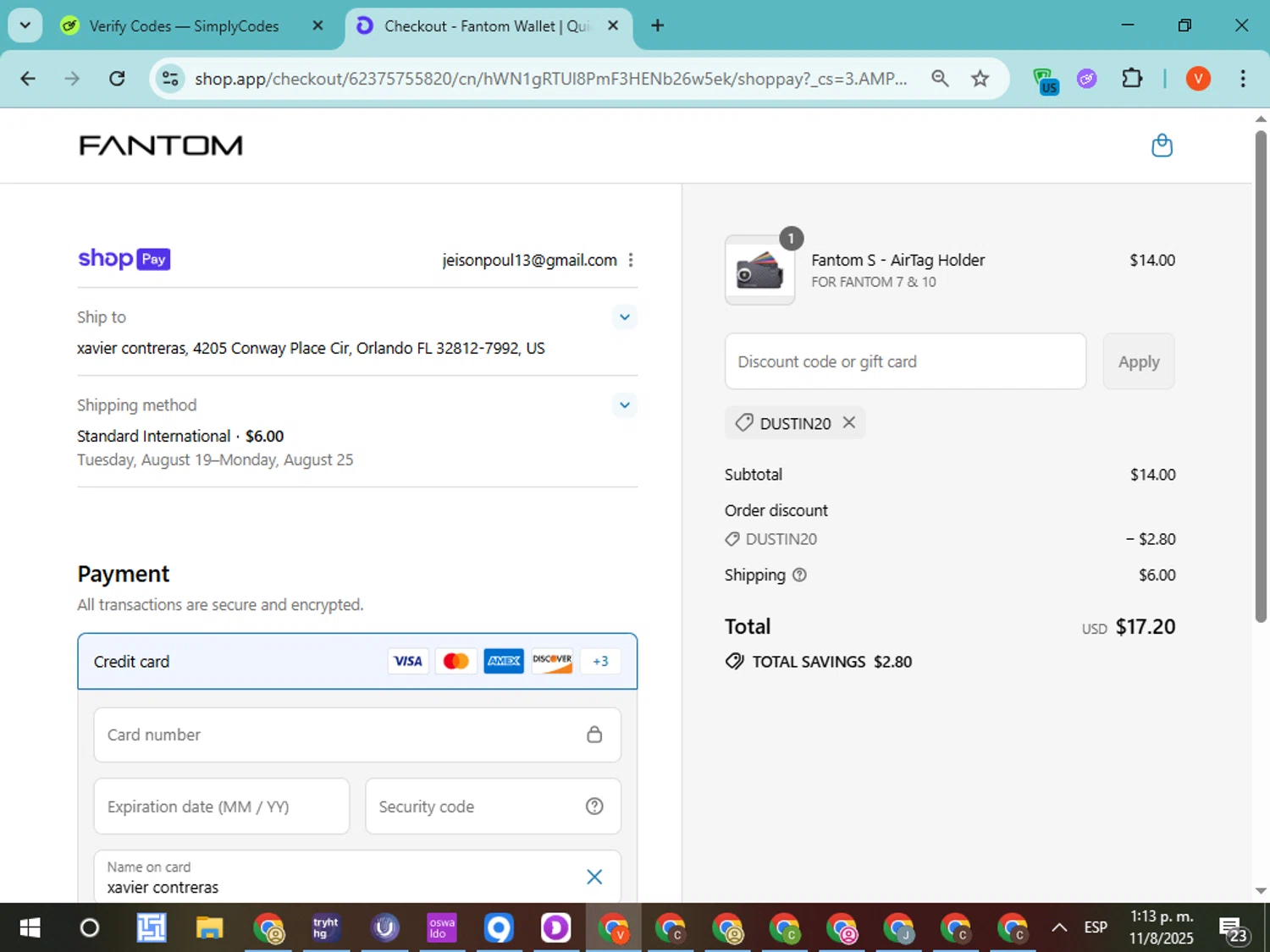This screenshot has width=1270, height=952.
Task: Go back to the previous page
Action: [28, 79]
